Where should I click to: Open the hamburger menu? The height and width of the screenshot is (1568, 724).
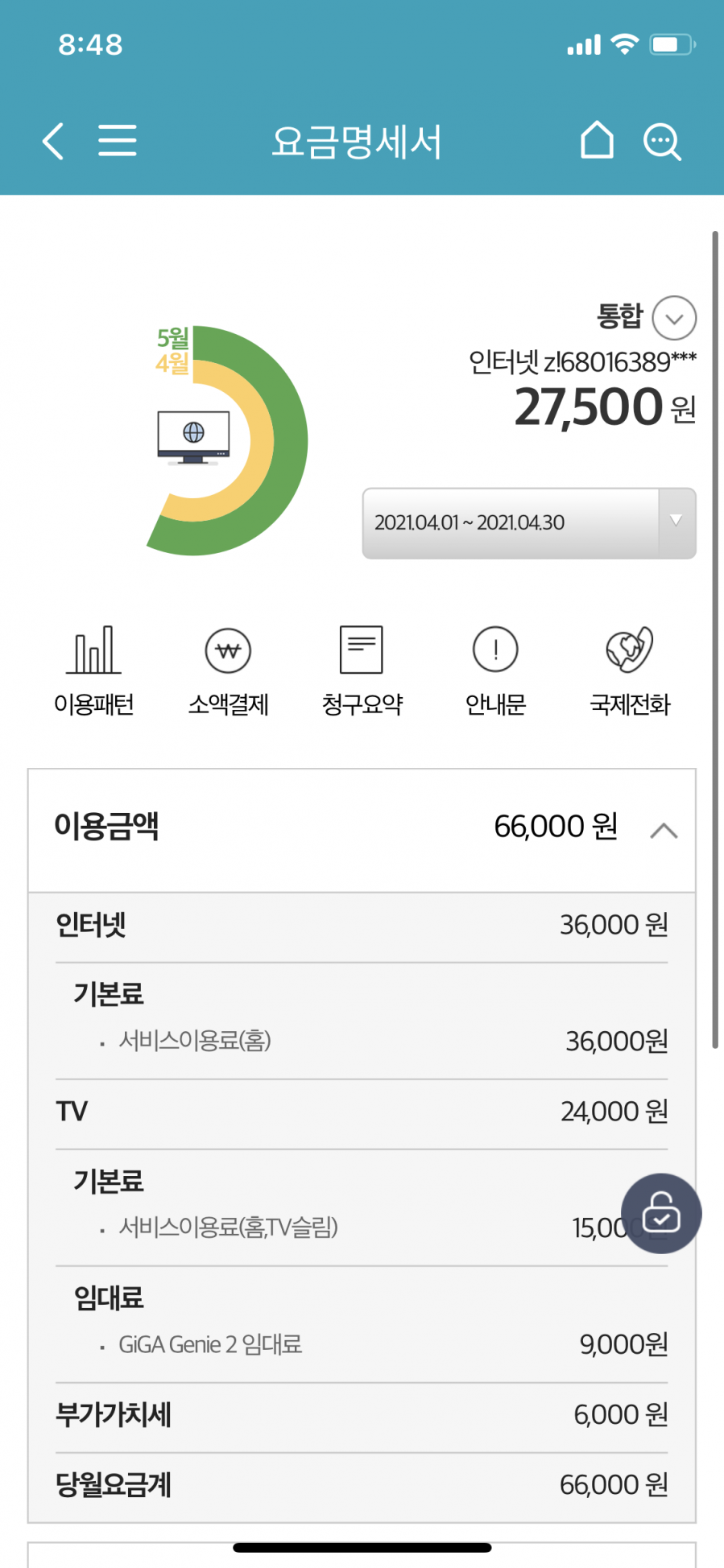click(118, 141)
